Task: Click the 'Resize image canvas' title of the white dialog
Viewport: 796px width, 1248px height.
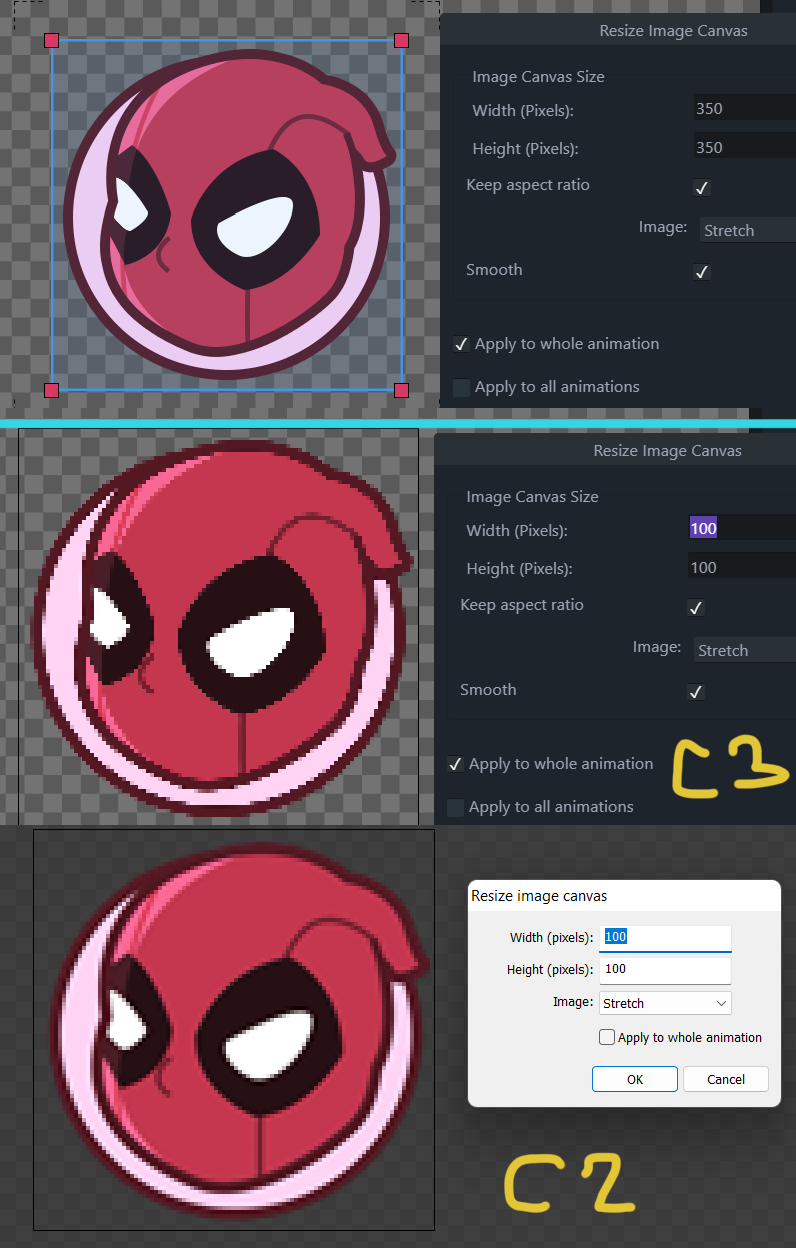Action: pyautogui.click(x=539, y=896)
